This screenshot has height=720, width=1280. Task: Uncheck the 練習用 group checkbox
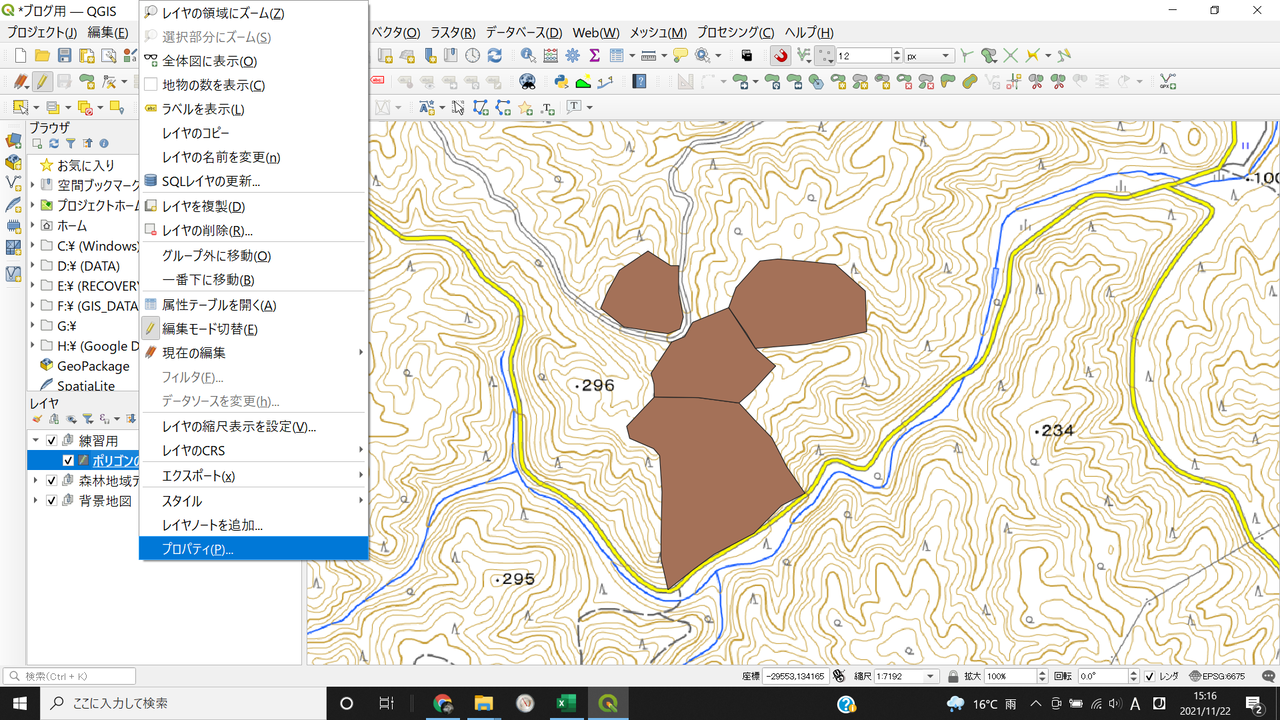coord(52,441)
